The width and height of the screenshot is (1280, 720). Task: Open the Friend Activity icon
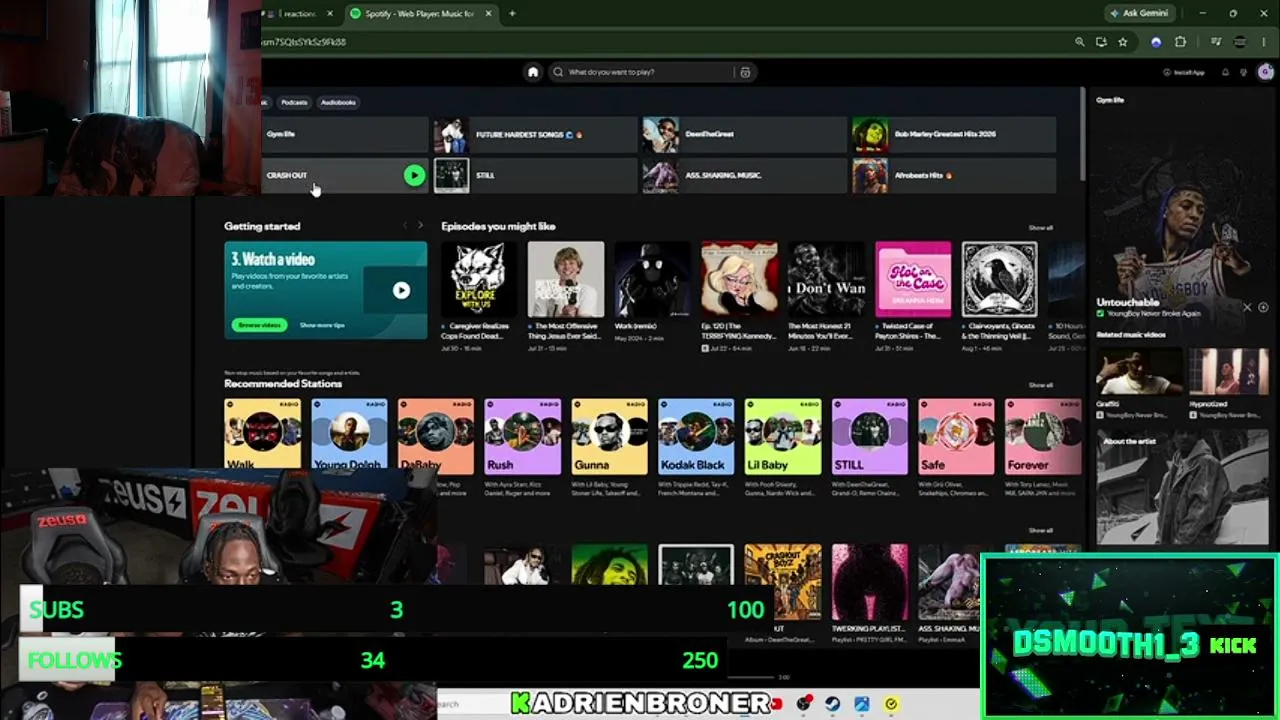click(1243, 72)
